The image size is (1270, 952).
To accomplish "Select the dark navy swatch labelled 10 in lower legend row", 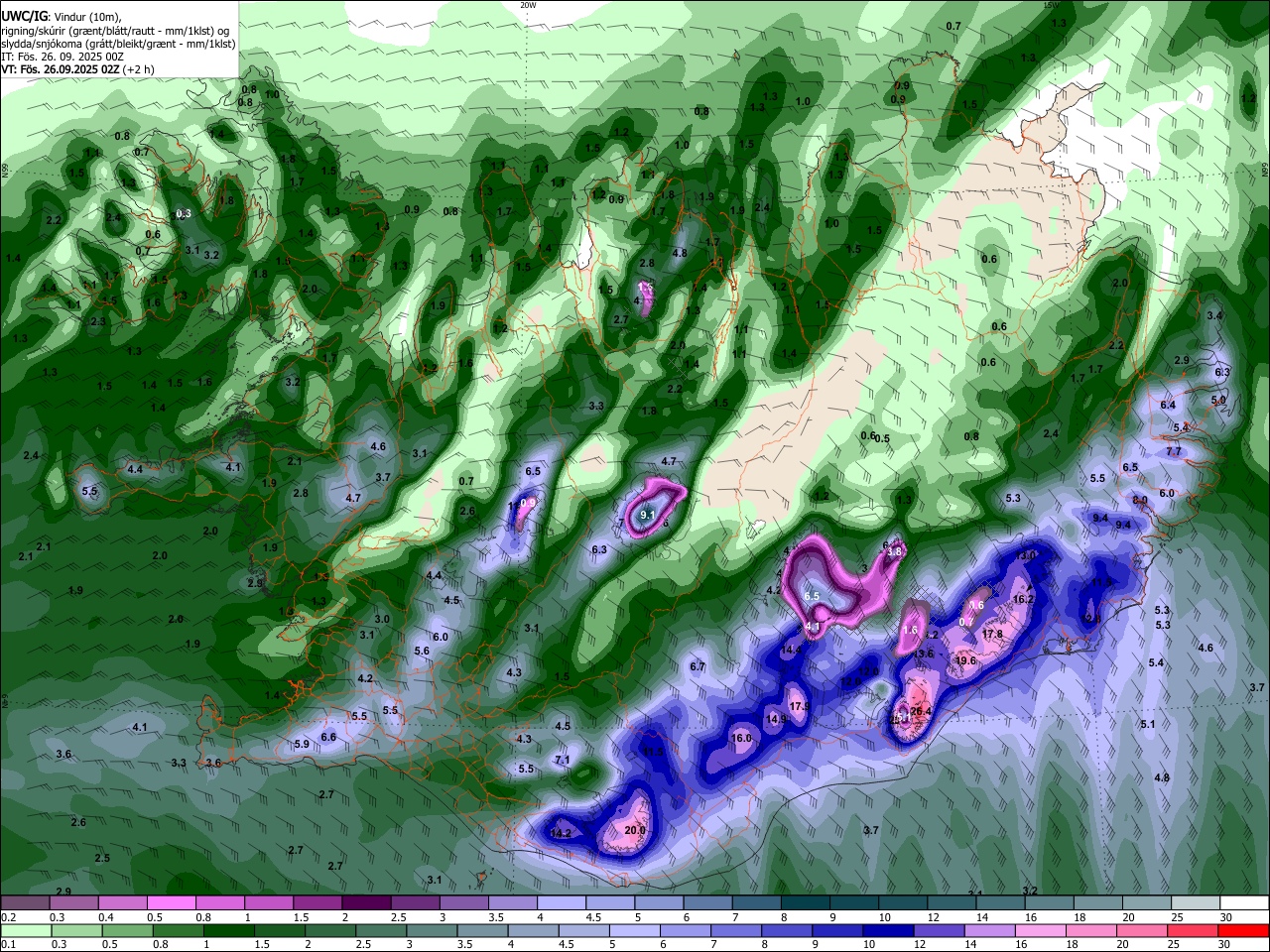I will tap(887, 931).
